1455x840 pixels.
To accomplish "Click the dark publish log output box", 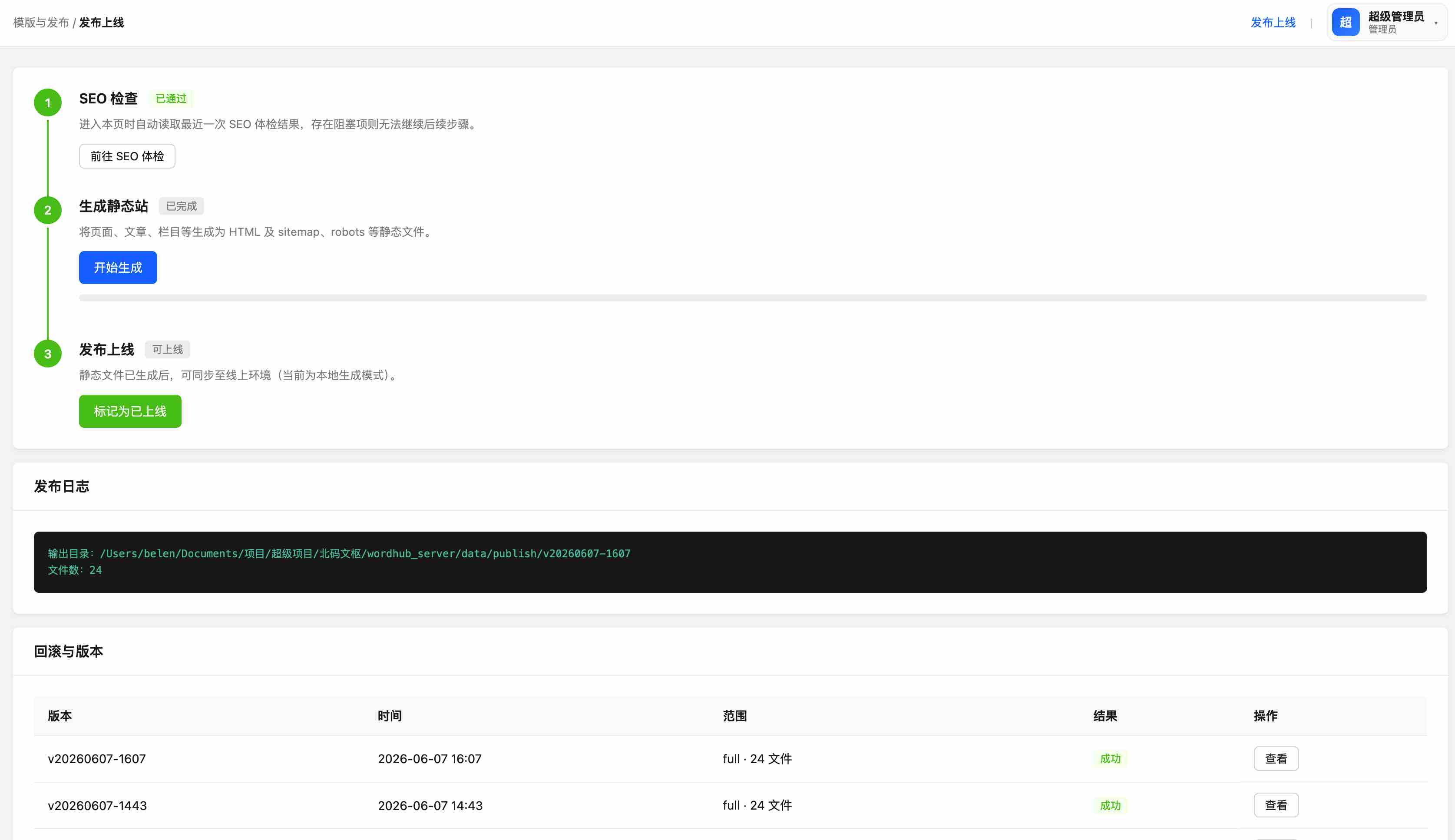I will 730,562.
